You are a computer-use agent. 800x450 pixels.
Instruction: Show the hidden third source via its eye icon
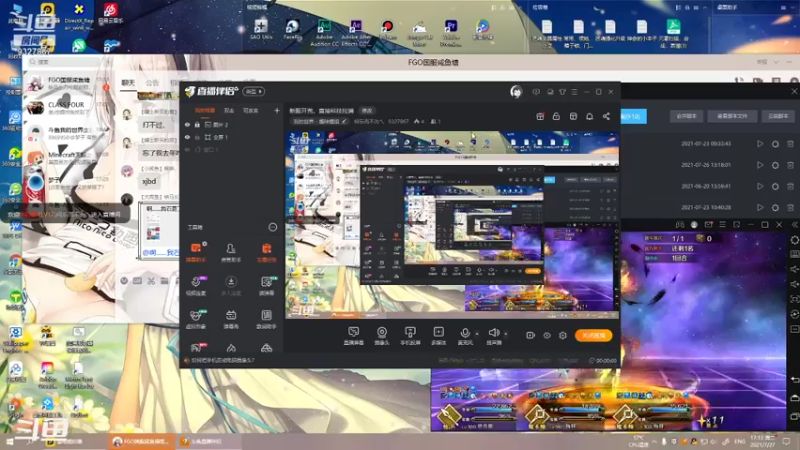[x=187, y=149]
